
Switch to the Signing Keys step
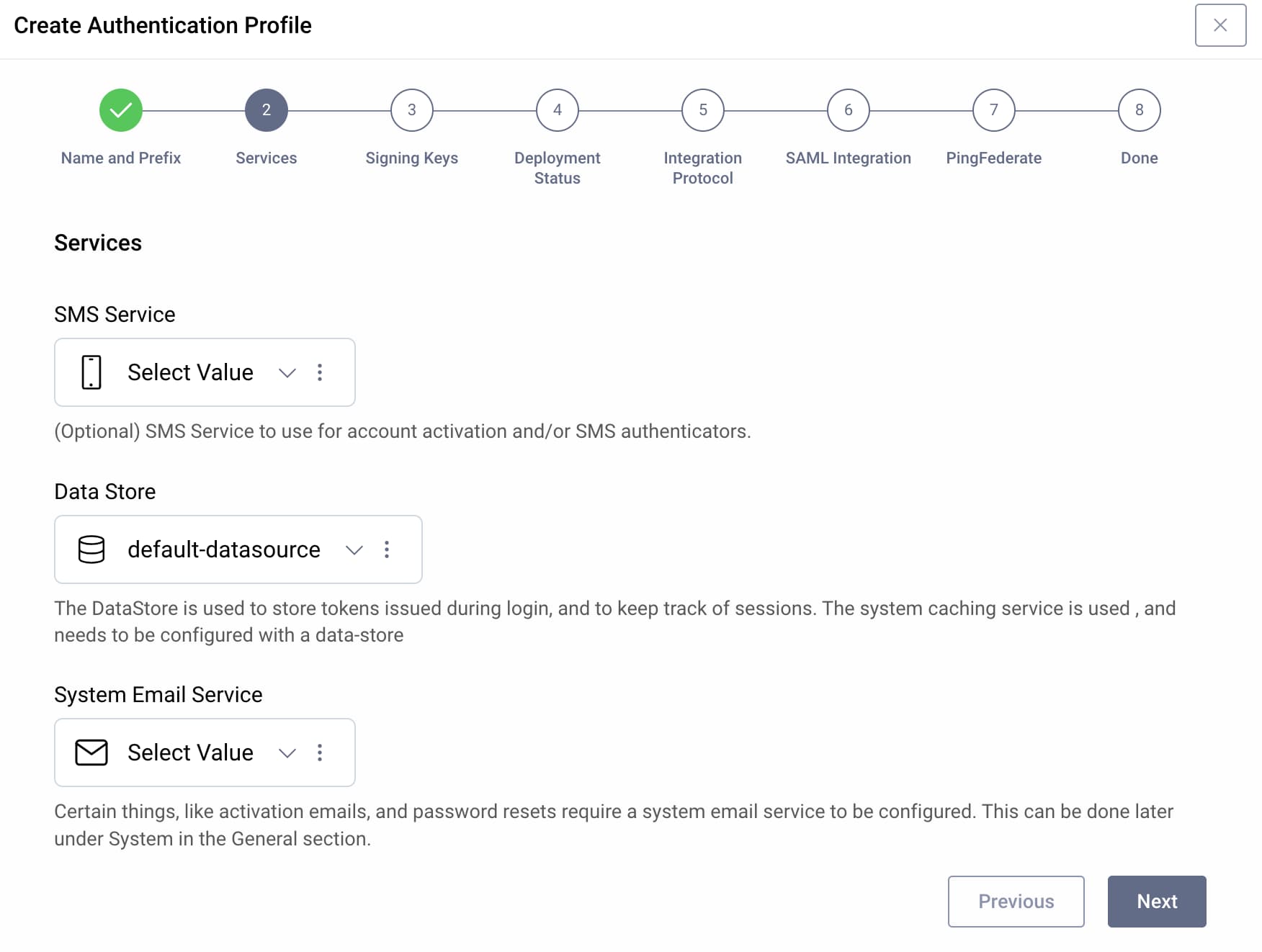click(411, 109)
